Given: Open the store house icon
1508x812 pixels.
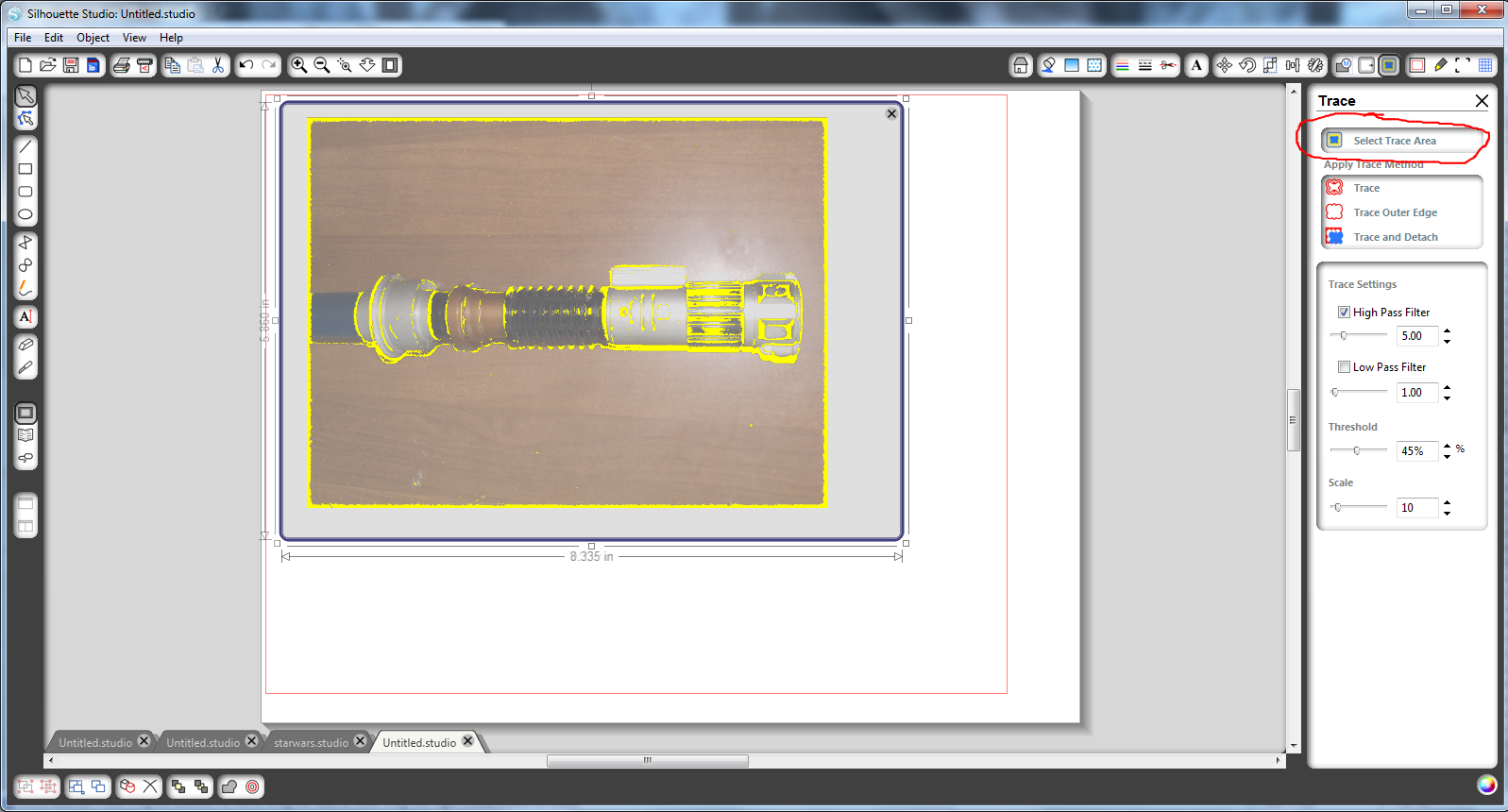Looking at the screenshot, I should [1020, 65].
